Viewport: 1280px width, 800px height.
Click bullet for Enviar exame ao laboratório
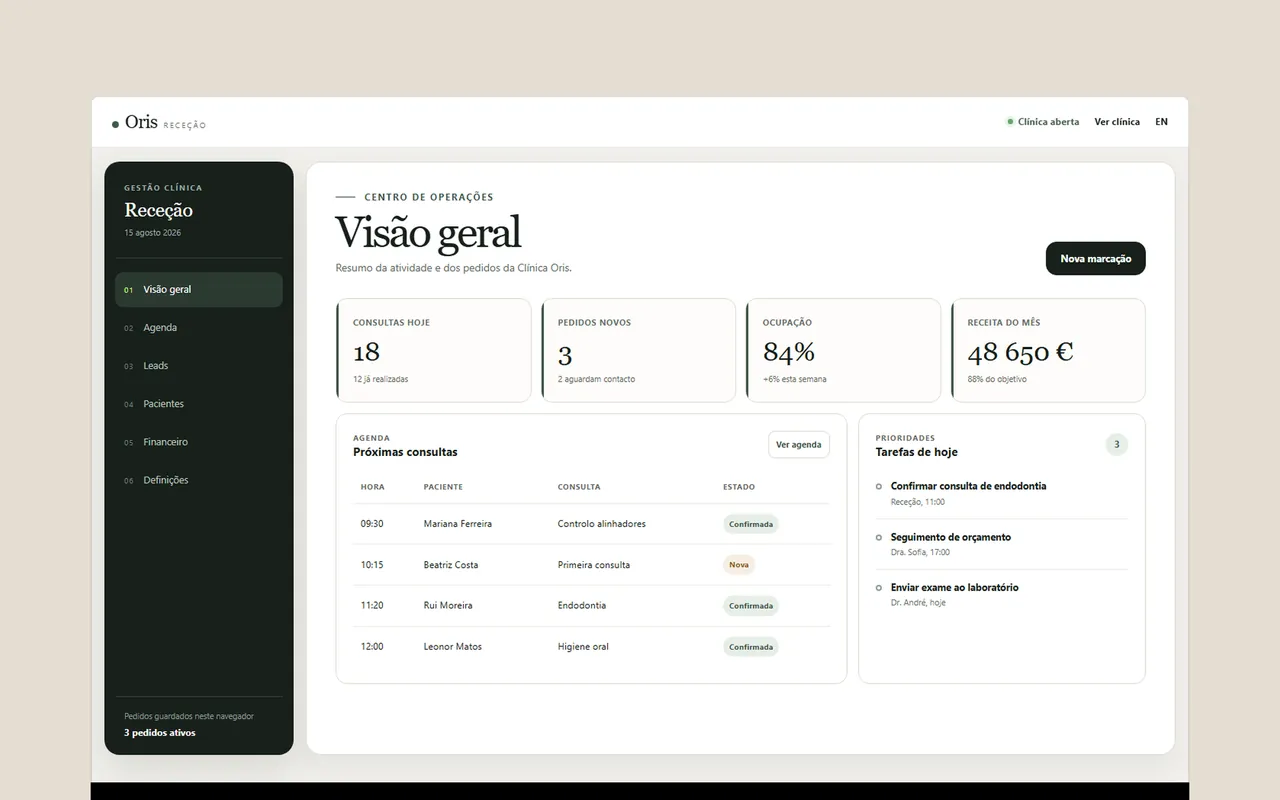pos(879,588)
